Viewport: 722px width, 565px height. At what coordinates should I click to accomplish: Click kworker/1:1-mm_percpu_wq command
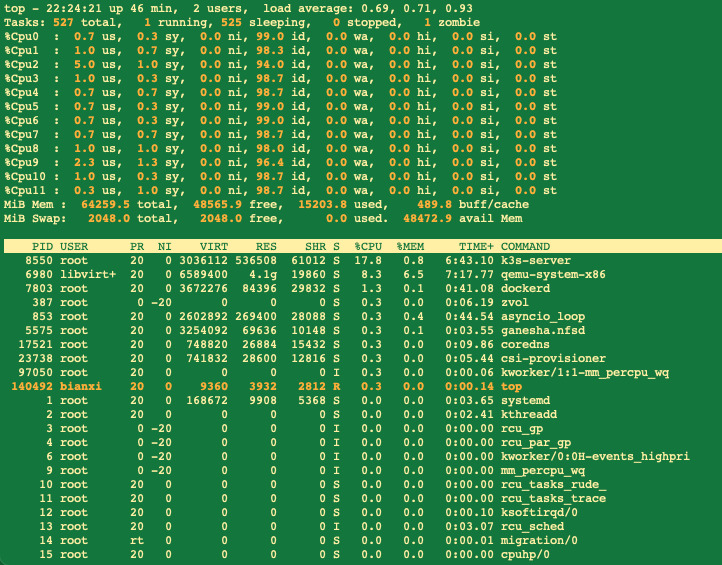pos(585,373)
